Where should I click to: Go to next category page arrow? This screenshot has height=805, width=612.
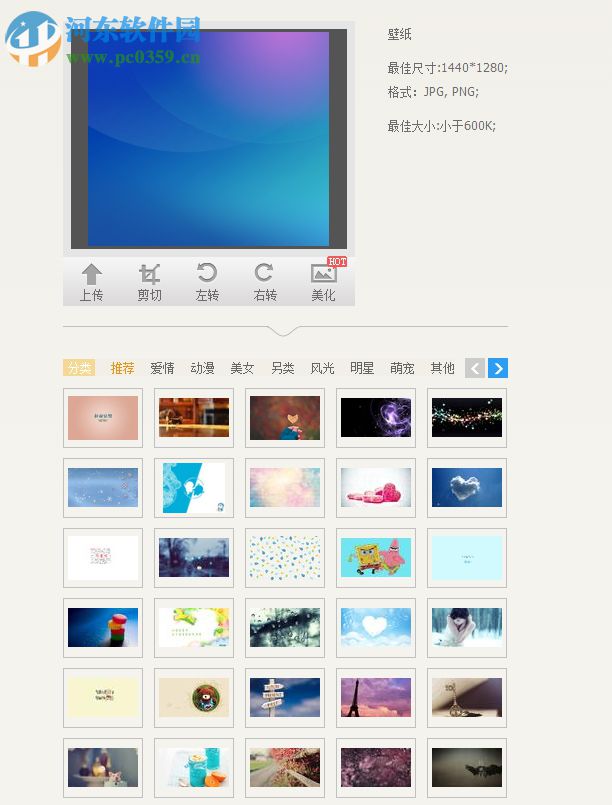click(x=498, y=368)
